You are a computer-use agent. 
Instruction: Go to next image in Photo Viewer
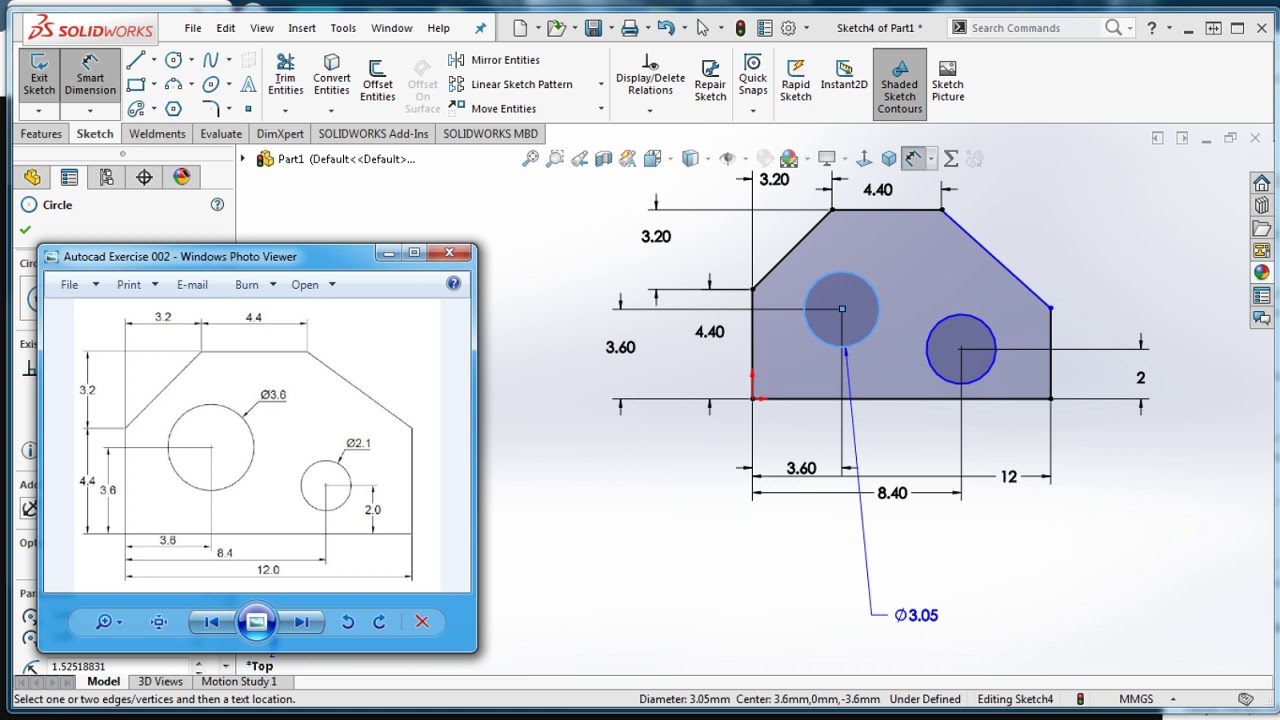point(300,622)
